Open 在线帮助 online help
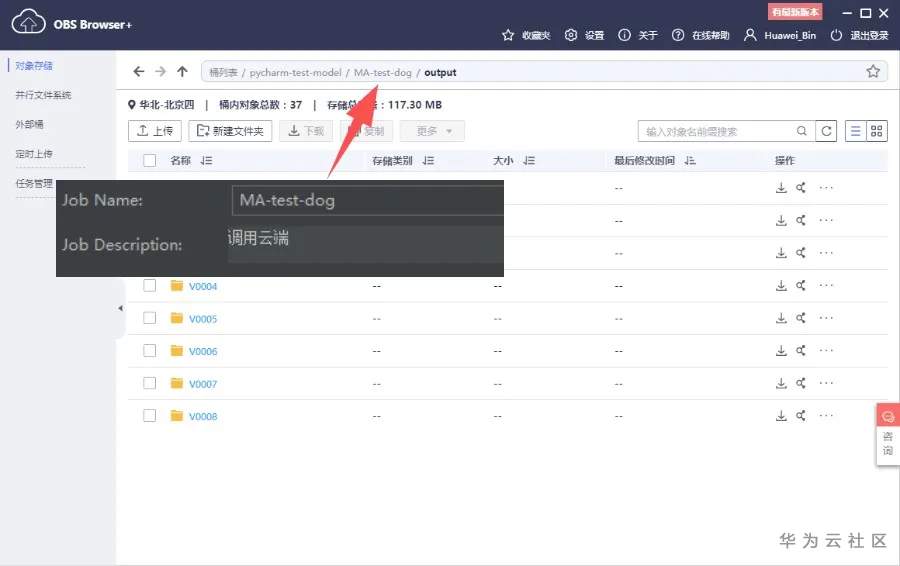This screenshot has height=566, width=900. (701, 36)
